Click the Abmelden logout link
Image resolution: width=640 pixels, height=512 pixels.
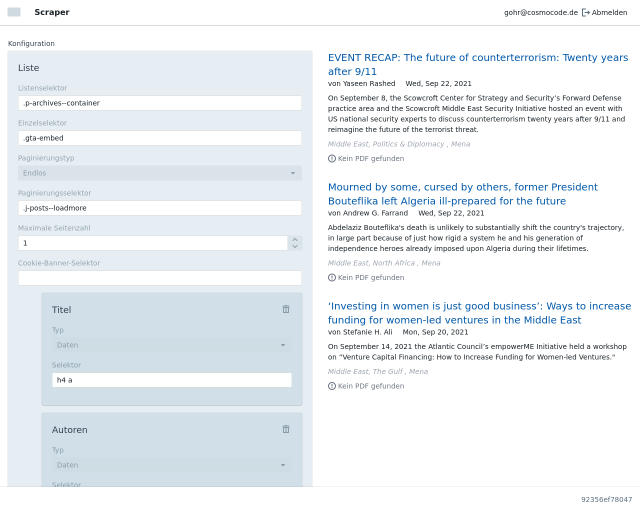pyautogui.click(x=609, y=12)
